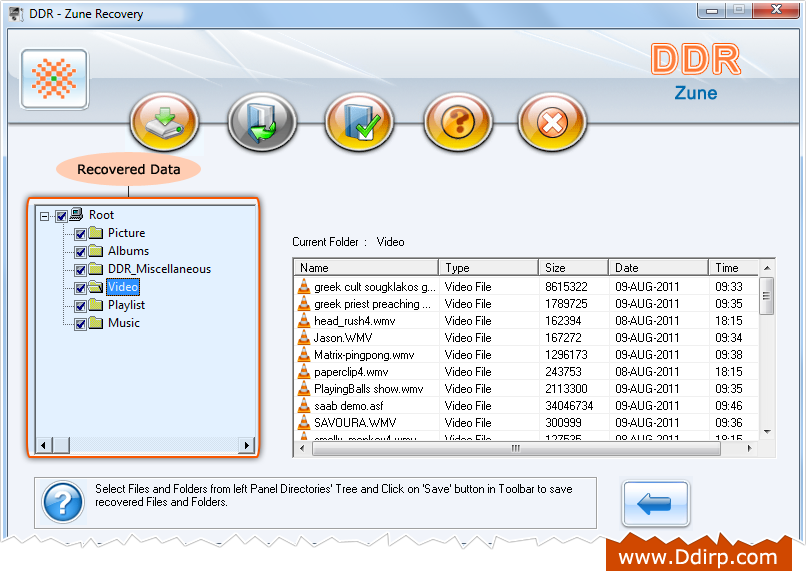
Task: Click VLC icon of saab demo.asf
Action: tap(304, 406)
